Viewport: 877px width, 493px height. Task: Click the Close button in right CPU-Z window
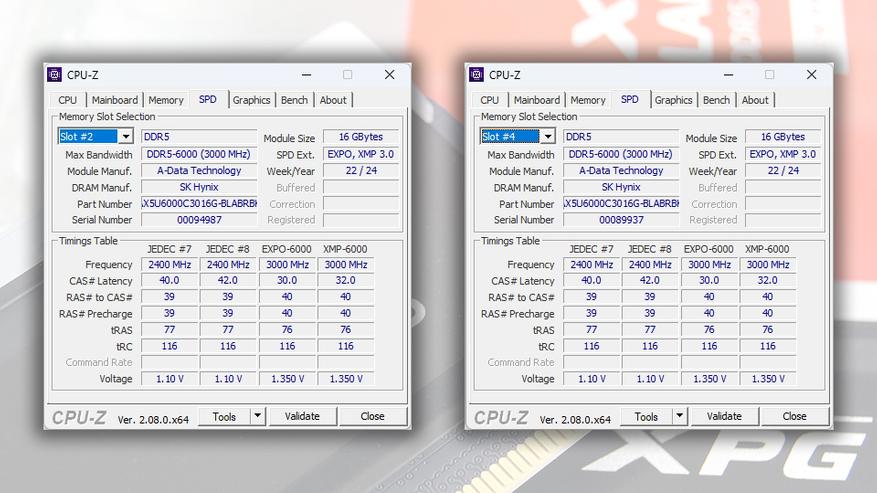(794, 416)
